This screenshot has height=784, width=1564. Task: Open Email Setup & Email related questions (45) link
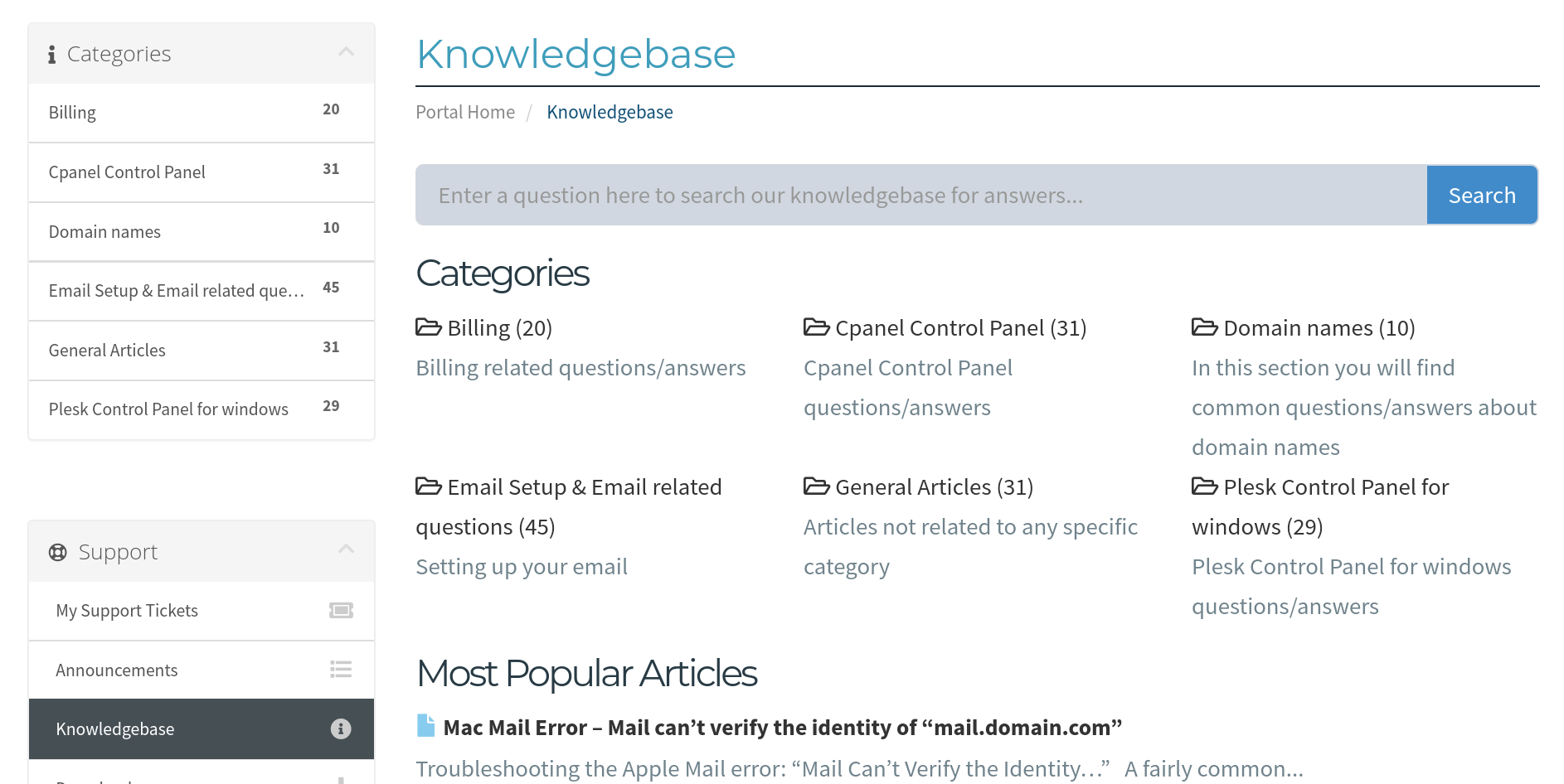tap(569, 506)
